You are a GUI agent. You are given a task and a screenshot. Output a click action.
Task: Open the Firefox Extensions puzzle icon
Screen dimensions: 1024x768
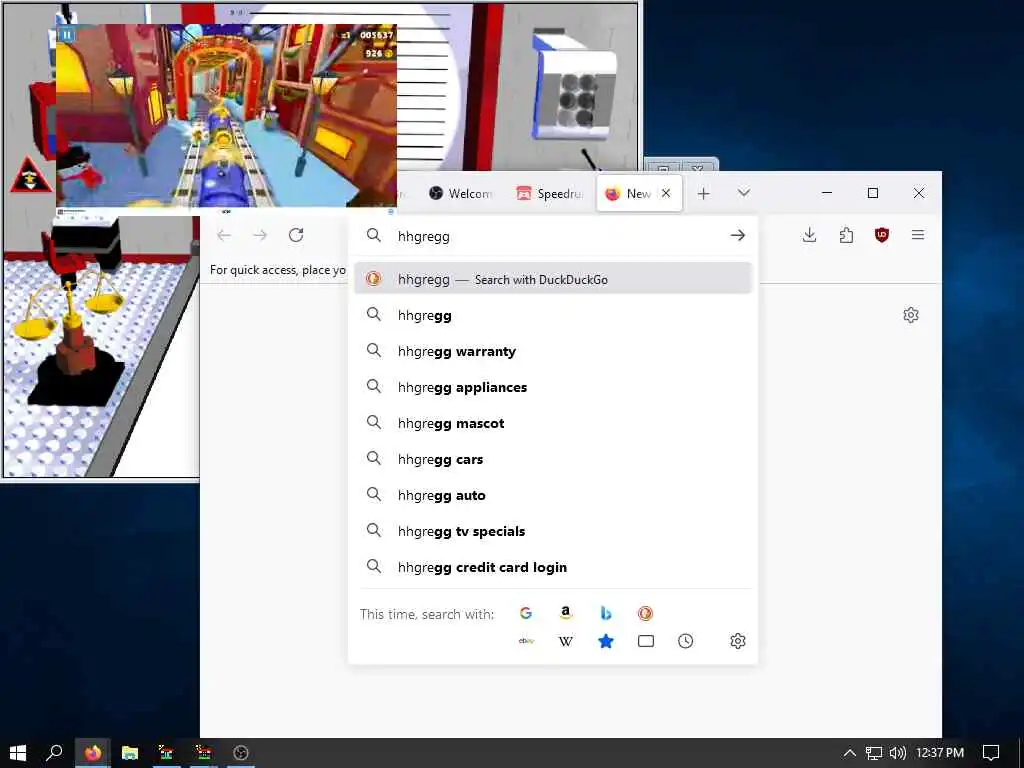click(846, 235)
